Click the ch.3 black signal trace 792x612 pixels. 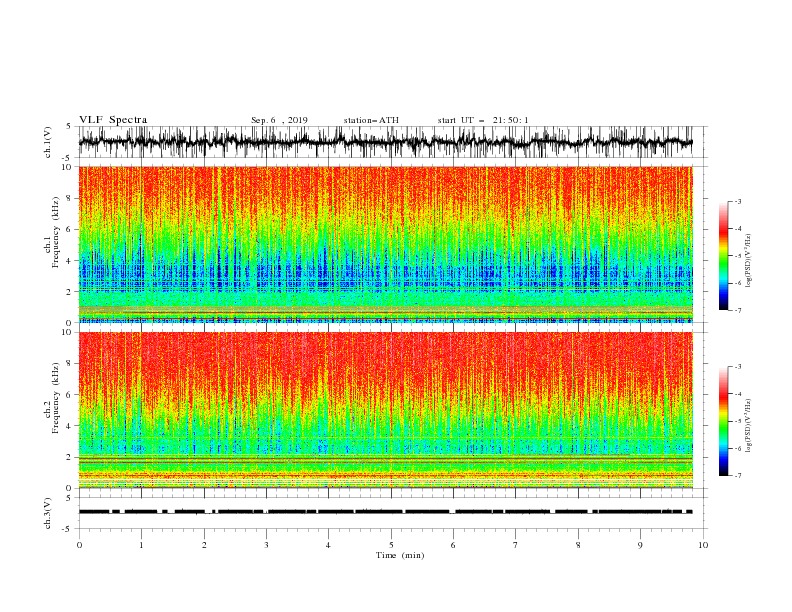[x=385, y=512]
